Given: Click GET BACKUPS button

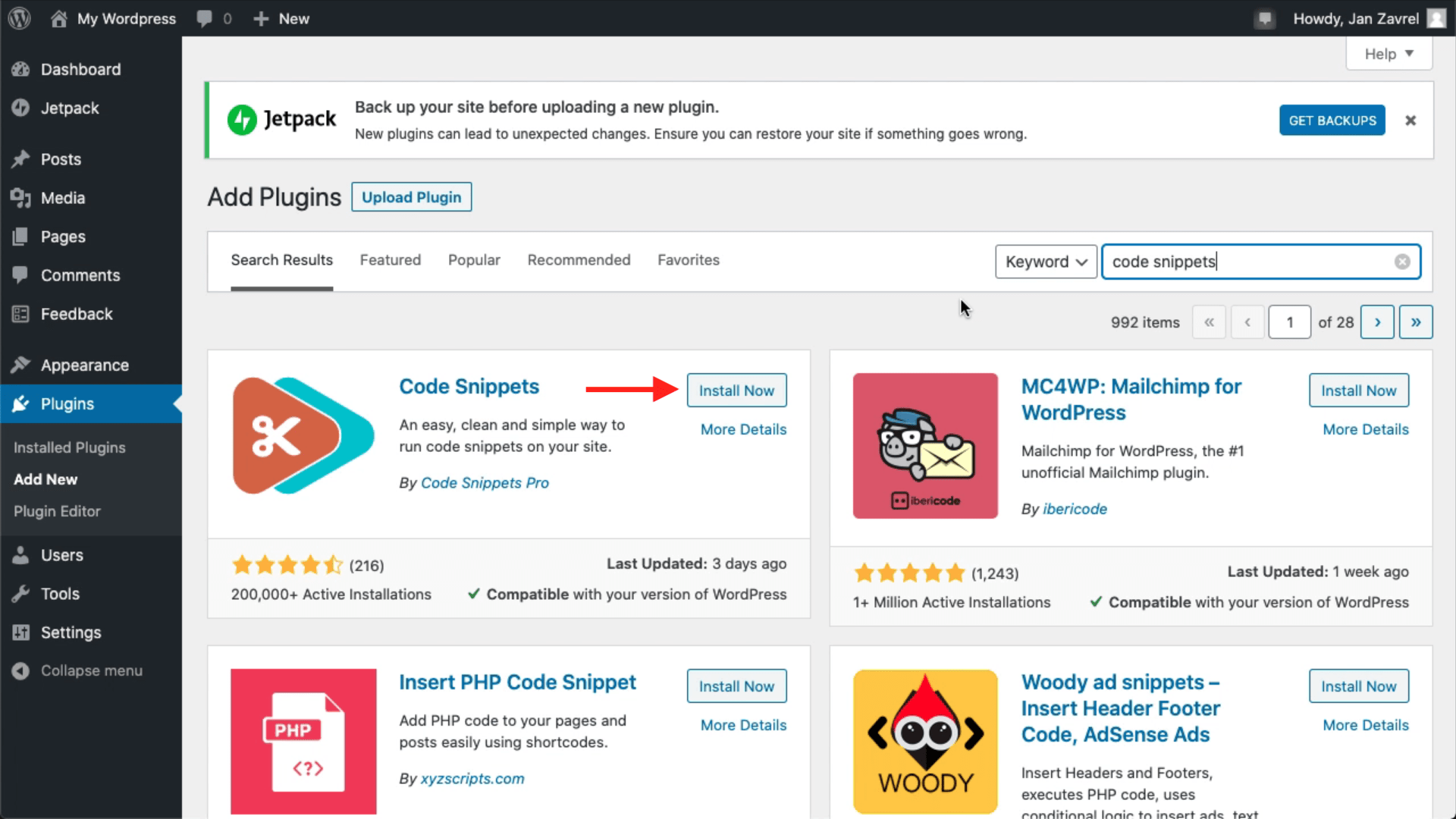Looking at the screenshot, I should [x=1332, y=121].
